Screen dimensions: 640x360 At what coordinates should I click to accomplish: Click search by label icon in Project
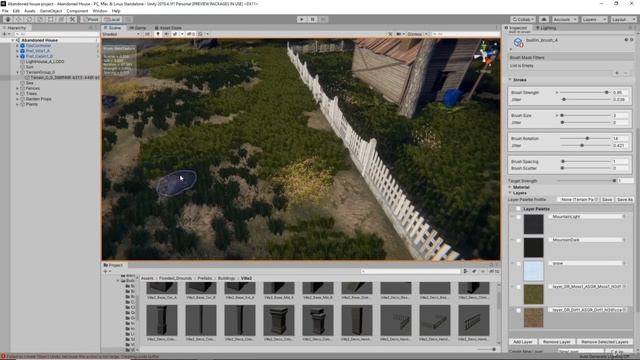pyautogui.click(x=474, y=271)
